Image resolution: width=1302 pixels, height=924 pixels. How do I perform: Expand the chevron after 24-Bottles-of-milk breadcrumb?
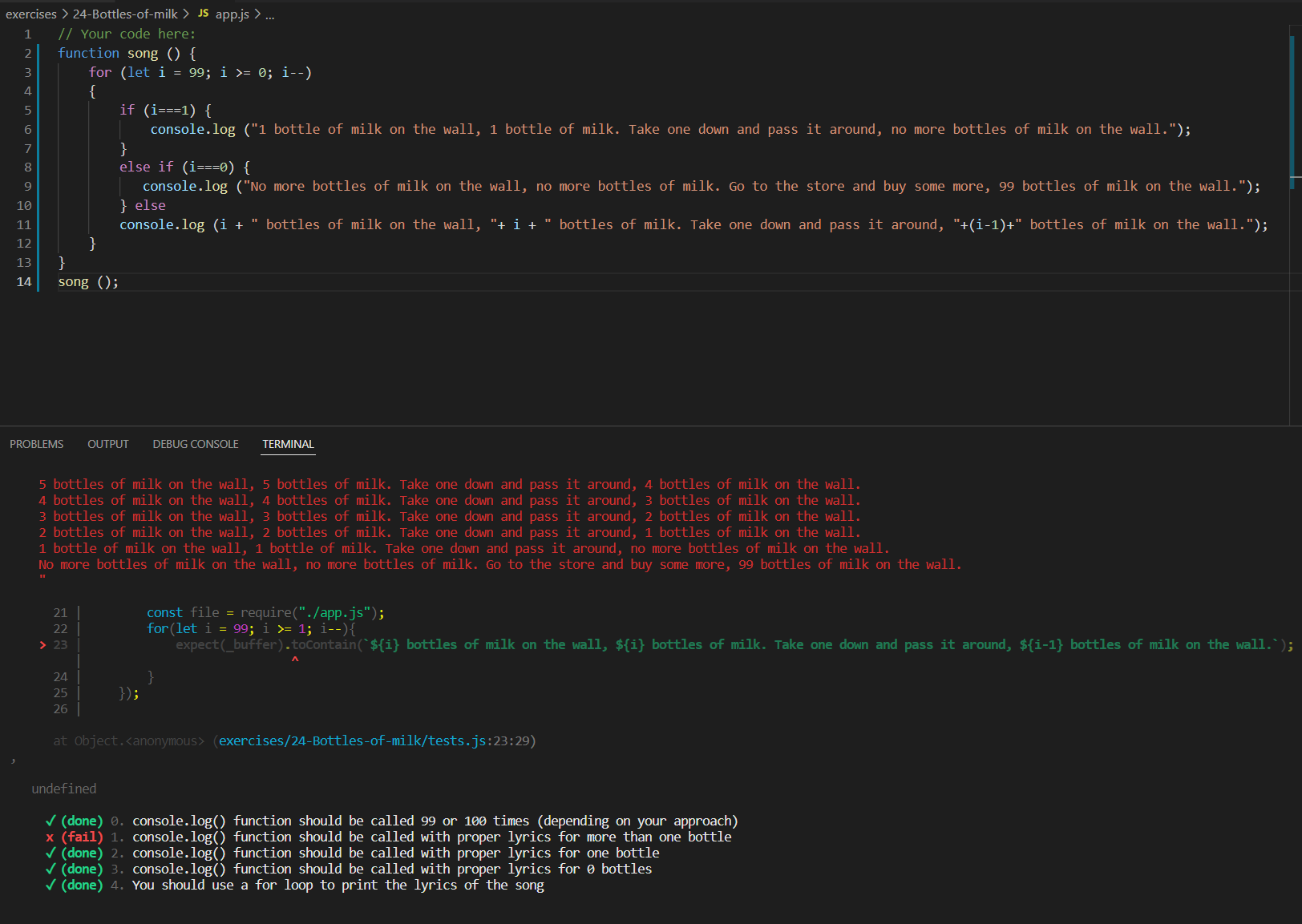click(184, 14)
